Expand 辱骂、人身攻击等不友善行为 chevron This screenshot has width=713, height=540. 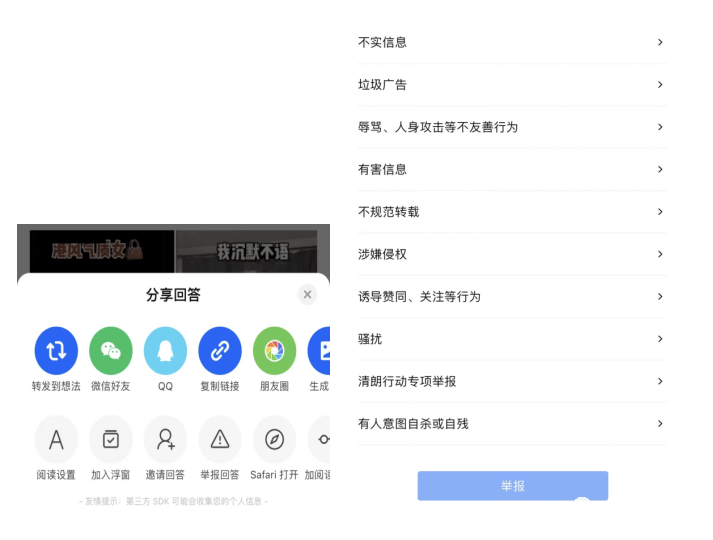(660, 127)
